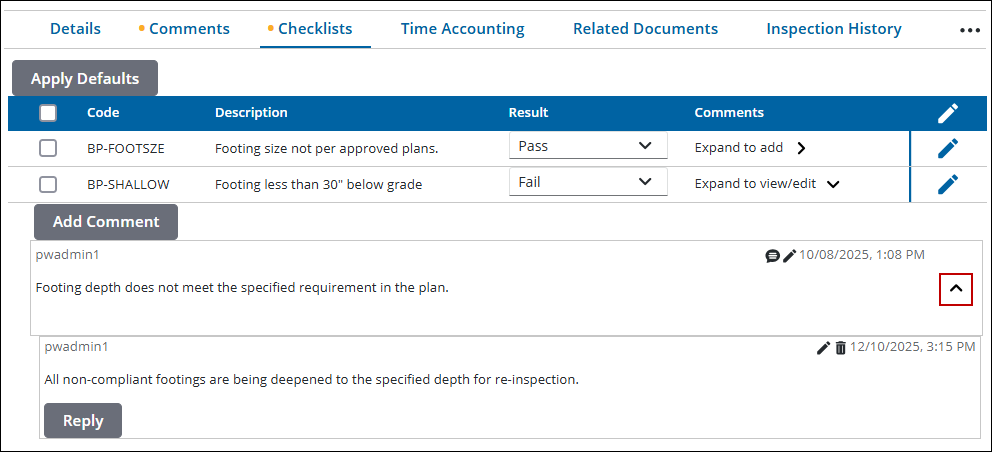Image resolution: width=992 pixels, height=452 pixels.
Task: Edit the BP-SHALLOW row with its pencil icon
Action: pyautogui.click(x=947, y=184)
